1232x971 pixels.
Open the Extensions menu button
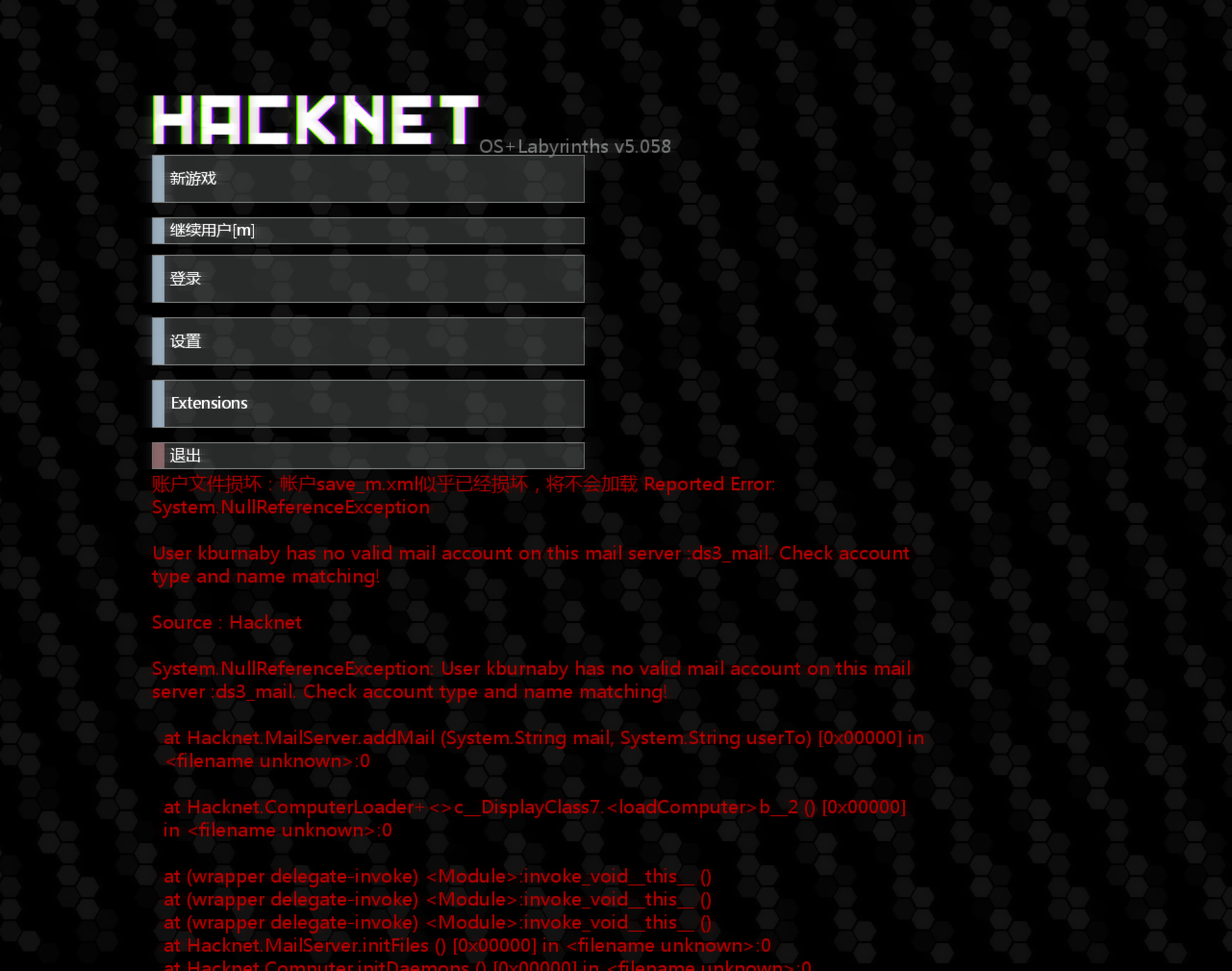(368, 404)
